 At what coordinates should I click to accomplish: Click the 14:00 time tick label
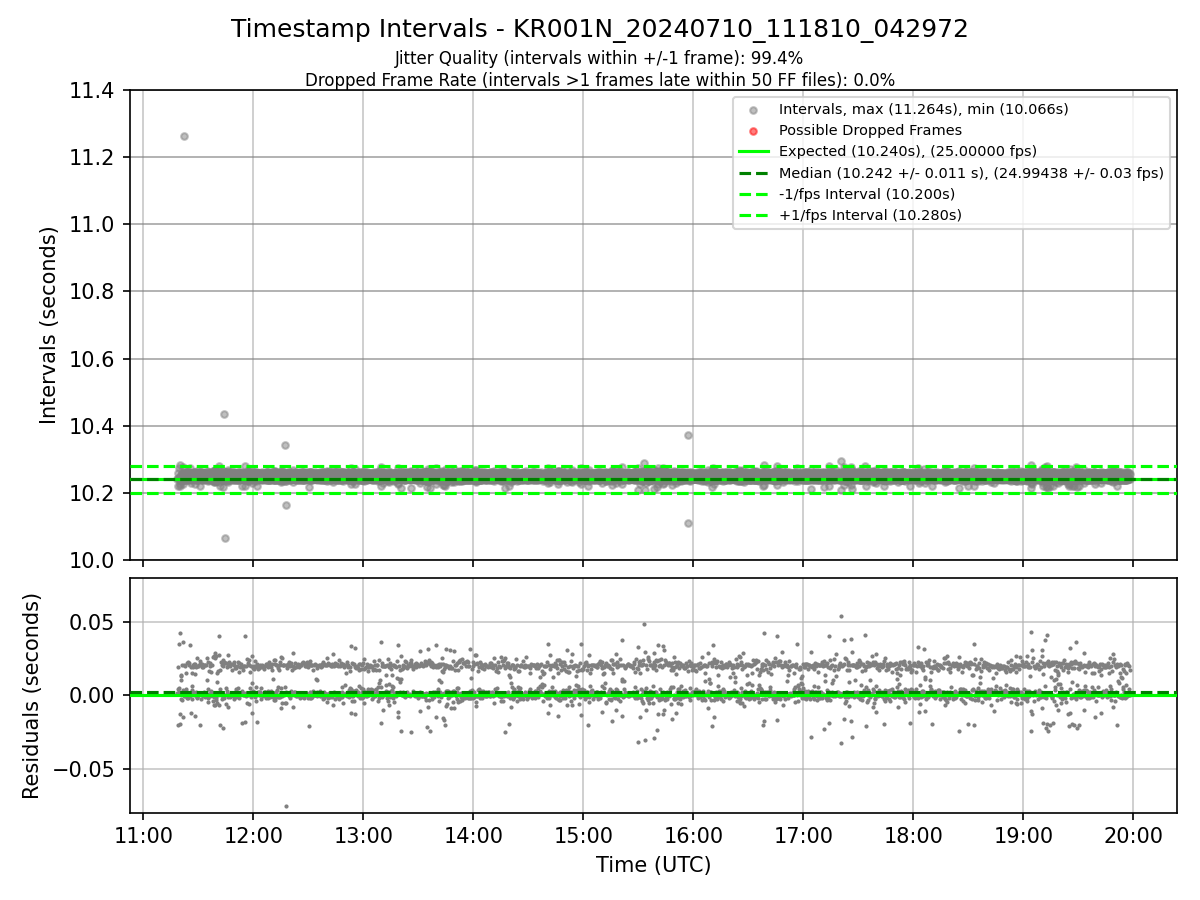473,834
